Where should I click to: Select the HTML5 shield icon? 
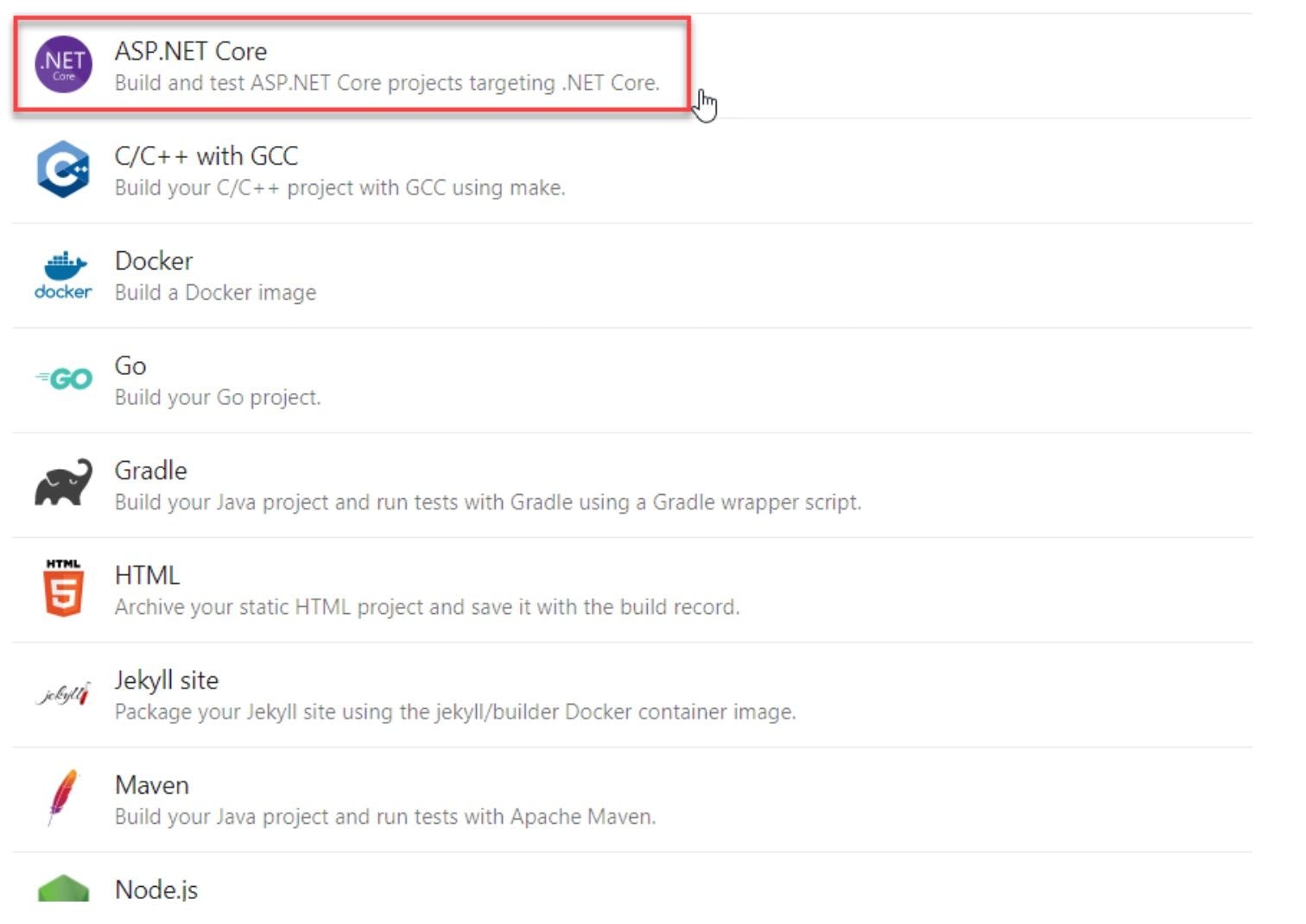point(61,588)
